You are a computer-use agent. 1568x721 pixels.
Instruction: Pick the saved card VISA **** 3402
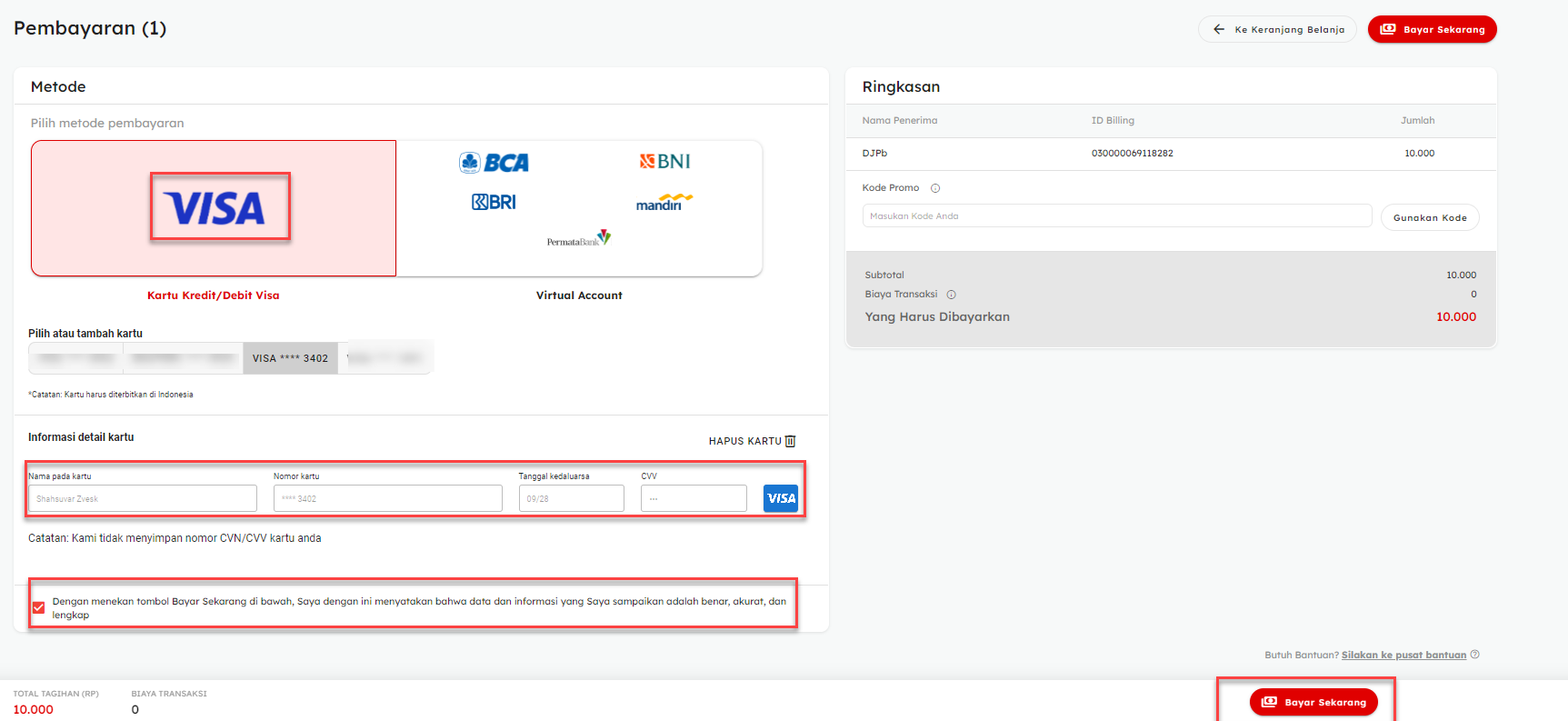click(x=290, y=358)
